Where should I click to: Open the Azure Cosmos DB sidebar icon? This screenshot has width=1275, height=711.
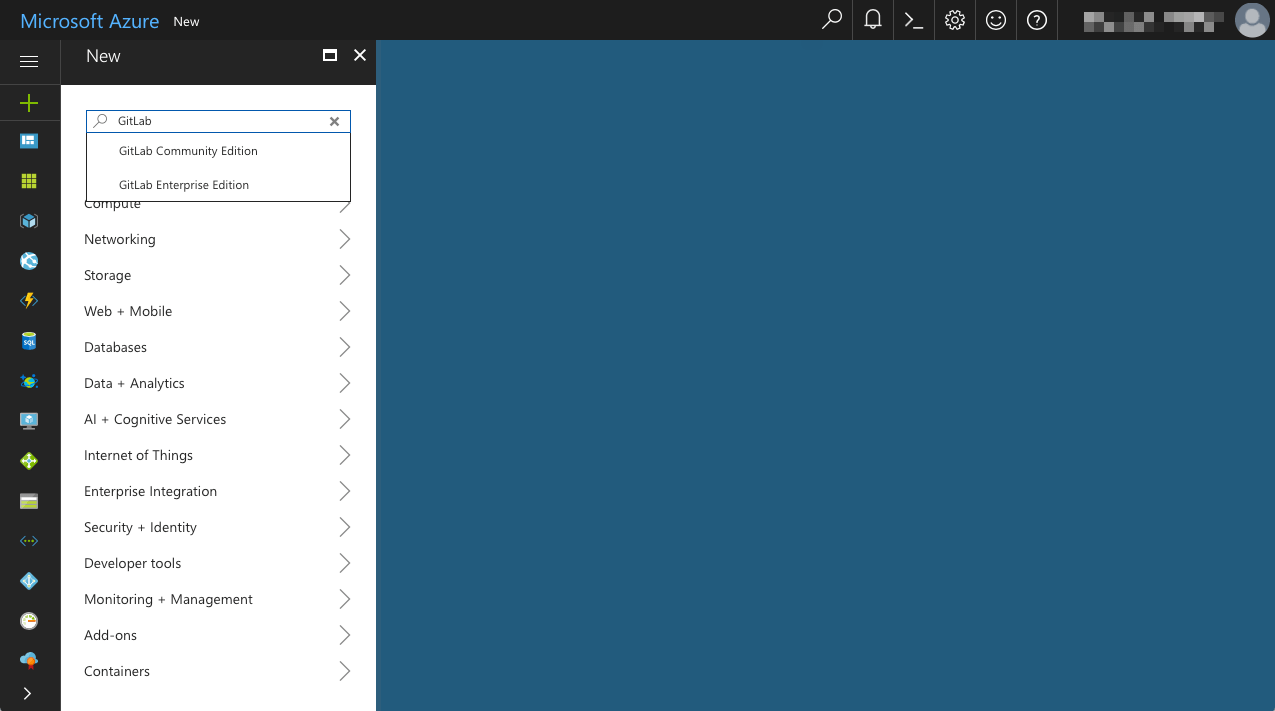tap(29, 380)
